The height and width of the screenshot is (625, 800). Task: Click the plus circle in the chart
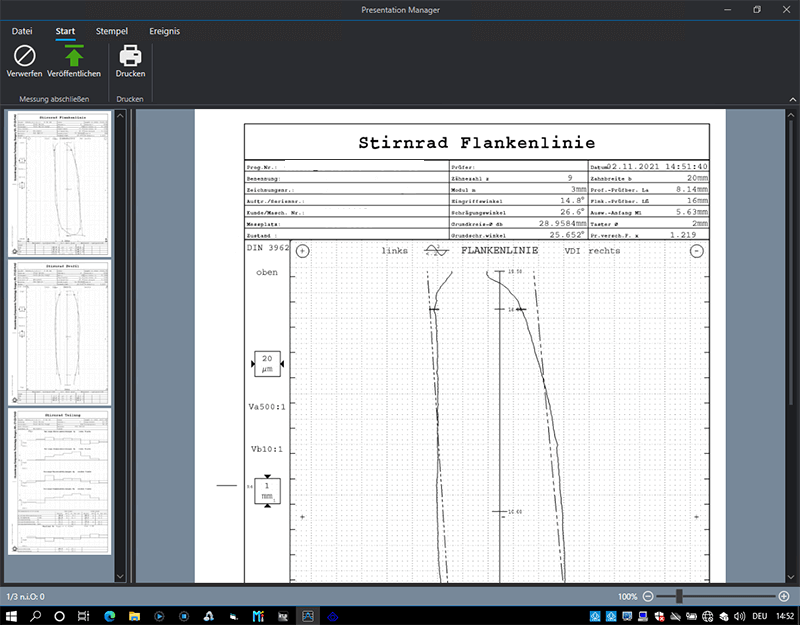[303, 251]
